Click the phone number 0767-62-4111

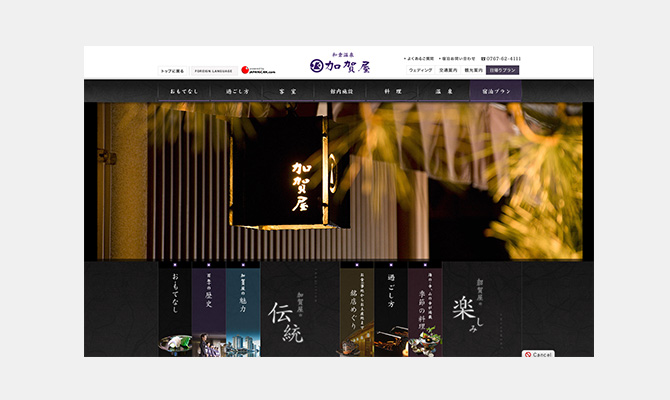[504, 59]
